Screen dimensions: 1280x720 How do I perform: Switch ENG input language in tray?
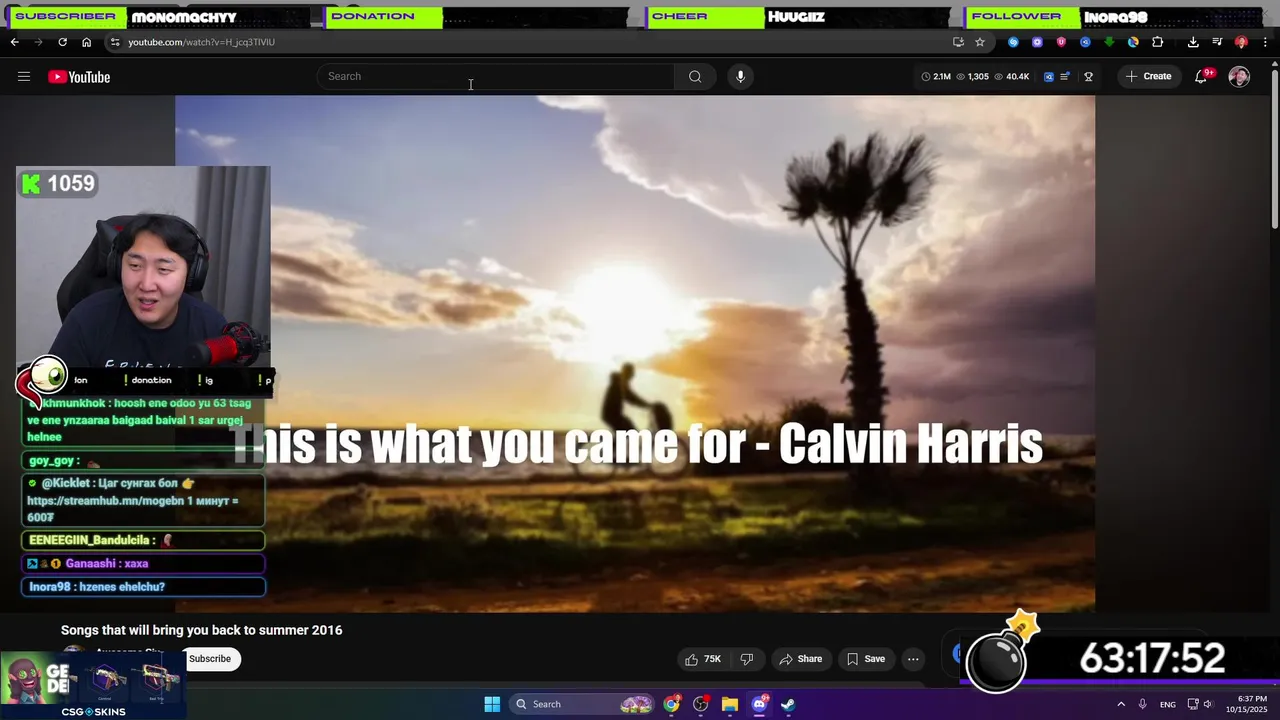[x=1168, y=705]
